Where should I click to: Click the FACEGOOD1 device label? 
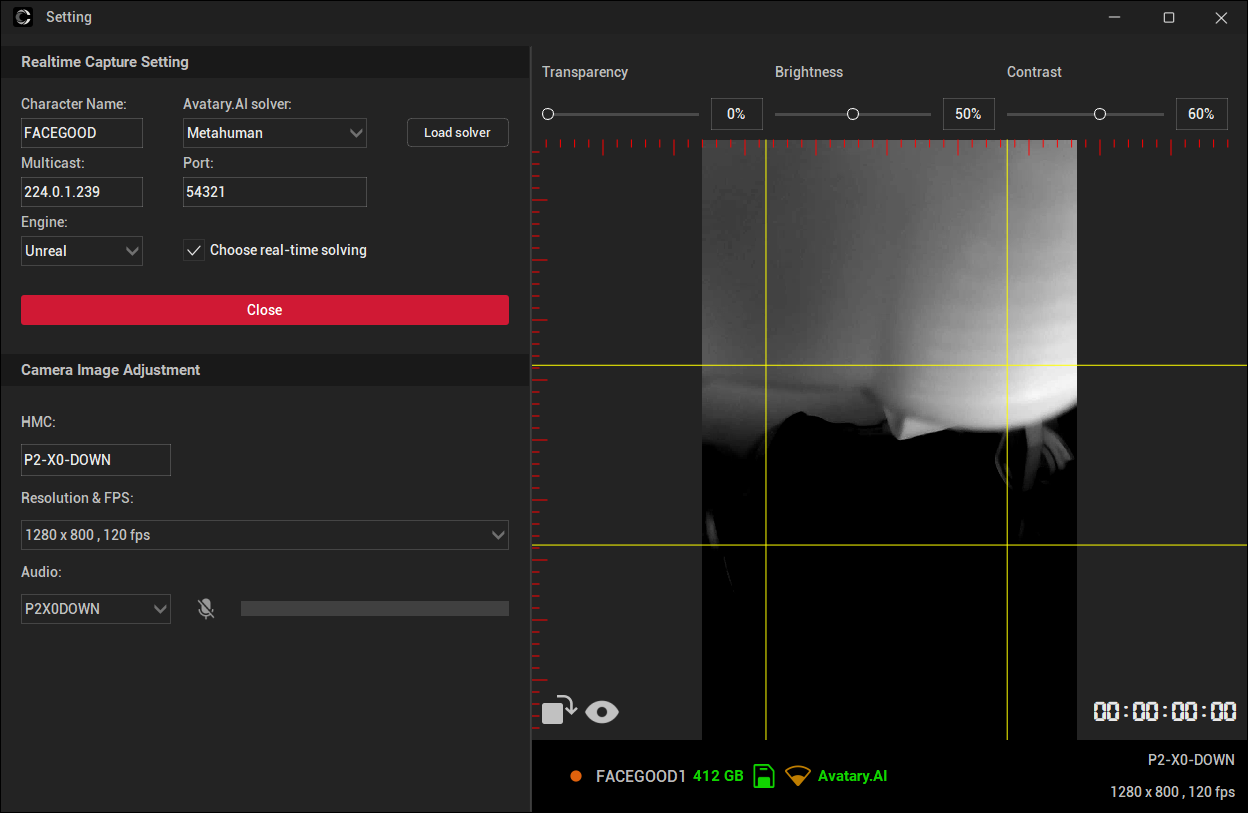641,776
